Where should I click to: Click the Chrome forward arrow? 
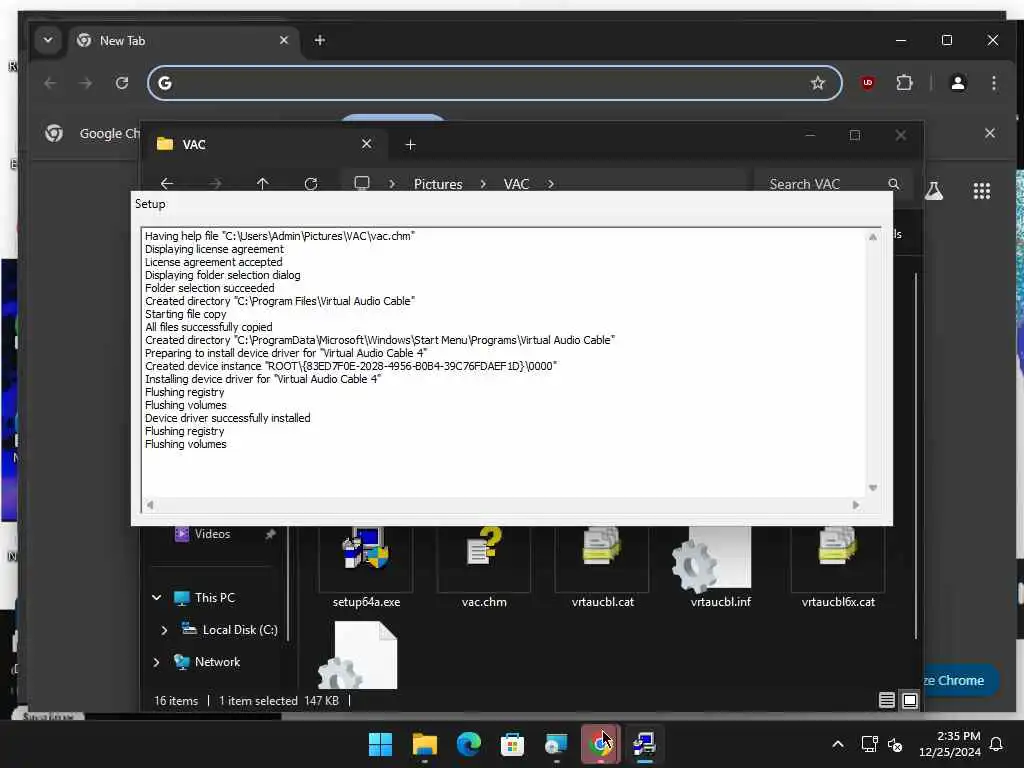click(x=86, y=83)
